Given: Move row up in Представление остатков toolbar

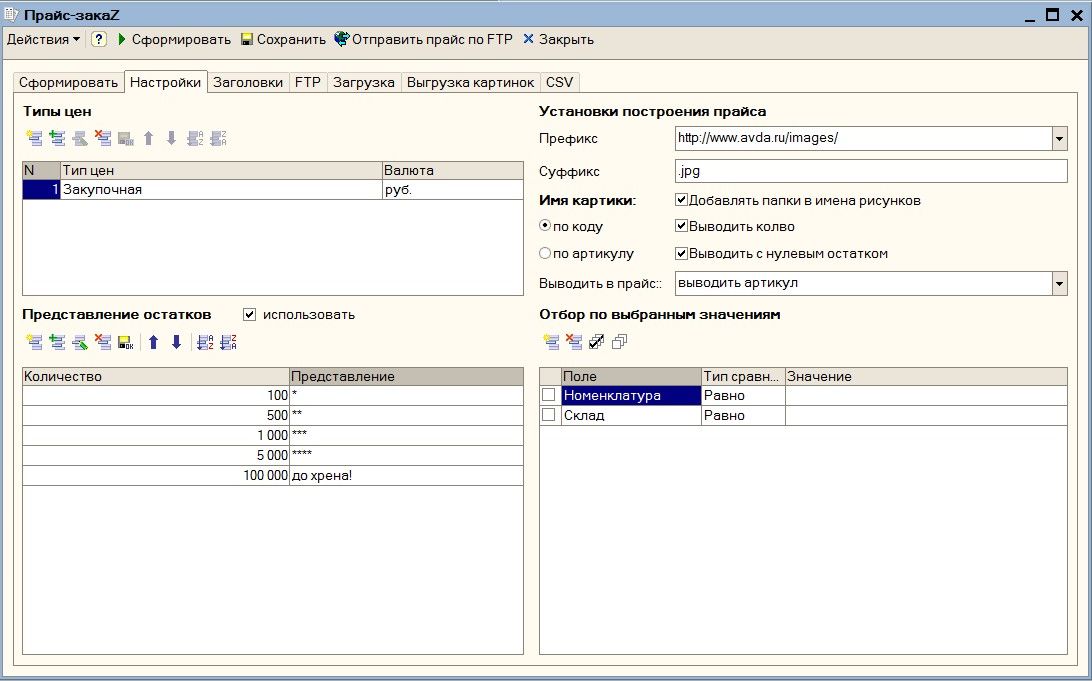Looking at the screenshot, I should (x=153, y=342).
